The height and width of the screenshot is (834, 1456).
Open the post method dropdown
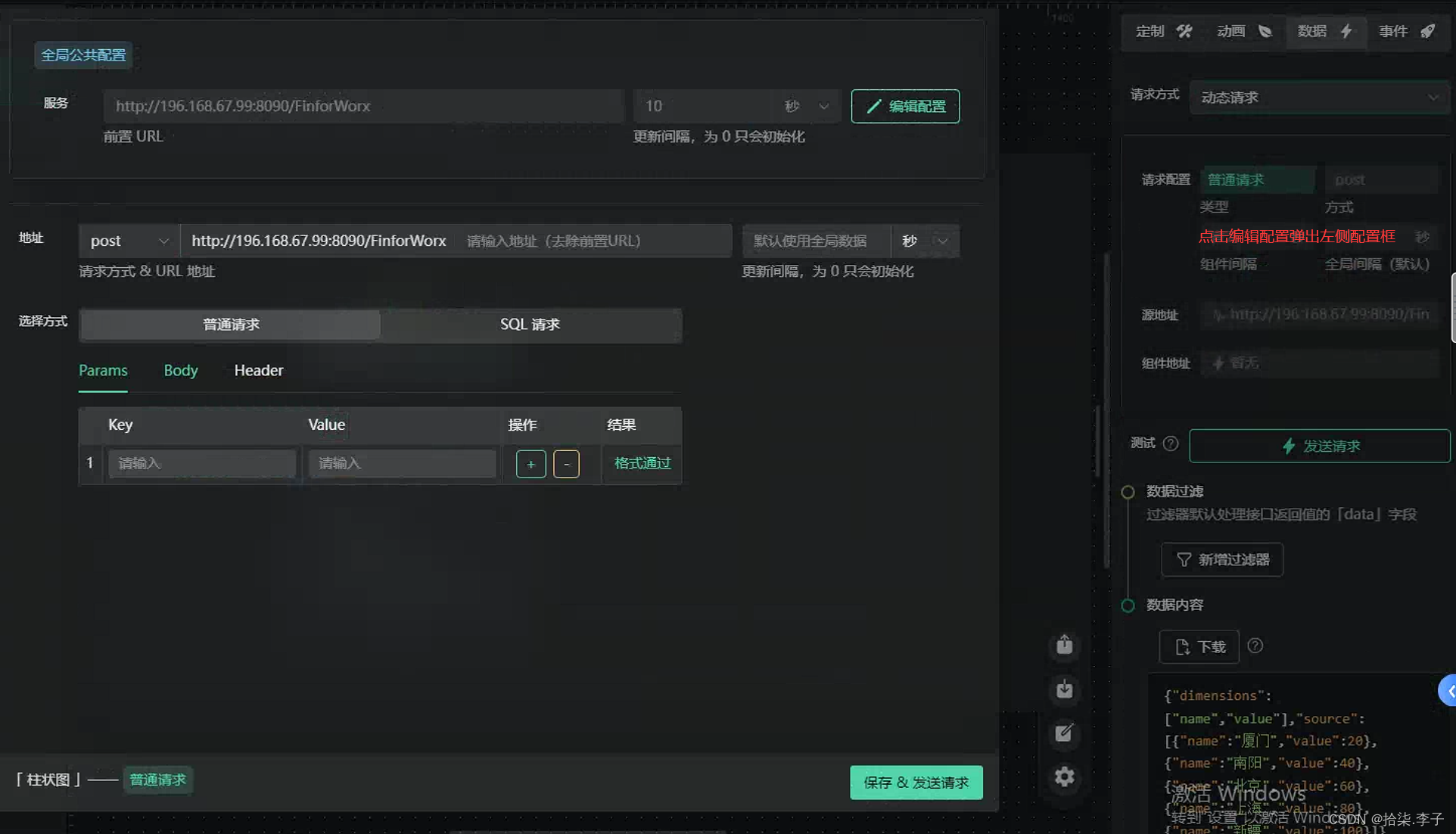(x=129, y=241)
